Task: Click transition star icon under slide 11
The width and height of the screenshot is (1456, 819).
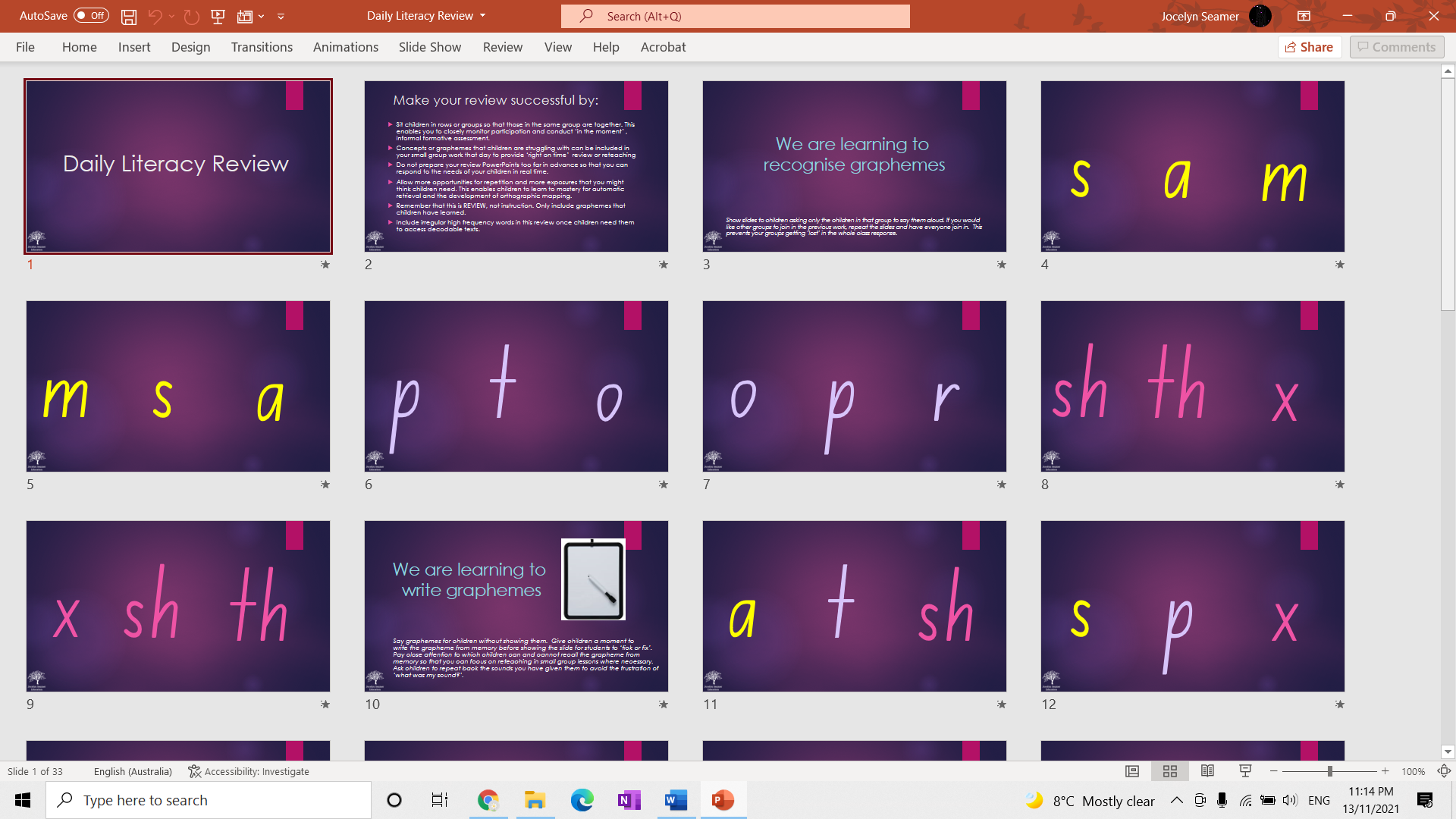Action: click(1002, 704)
